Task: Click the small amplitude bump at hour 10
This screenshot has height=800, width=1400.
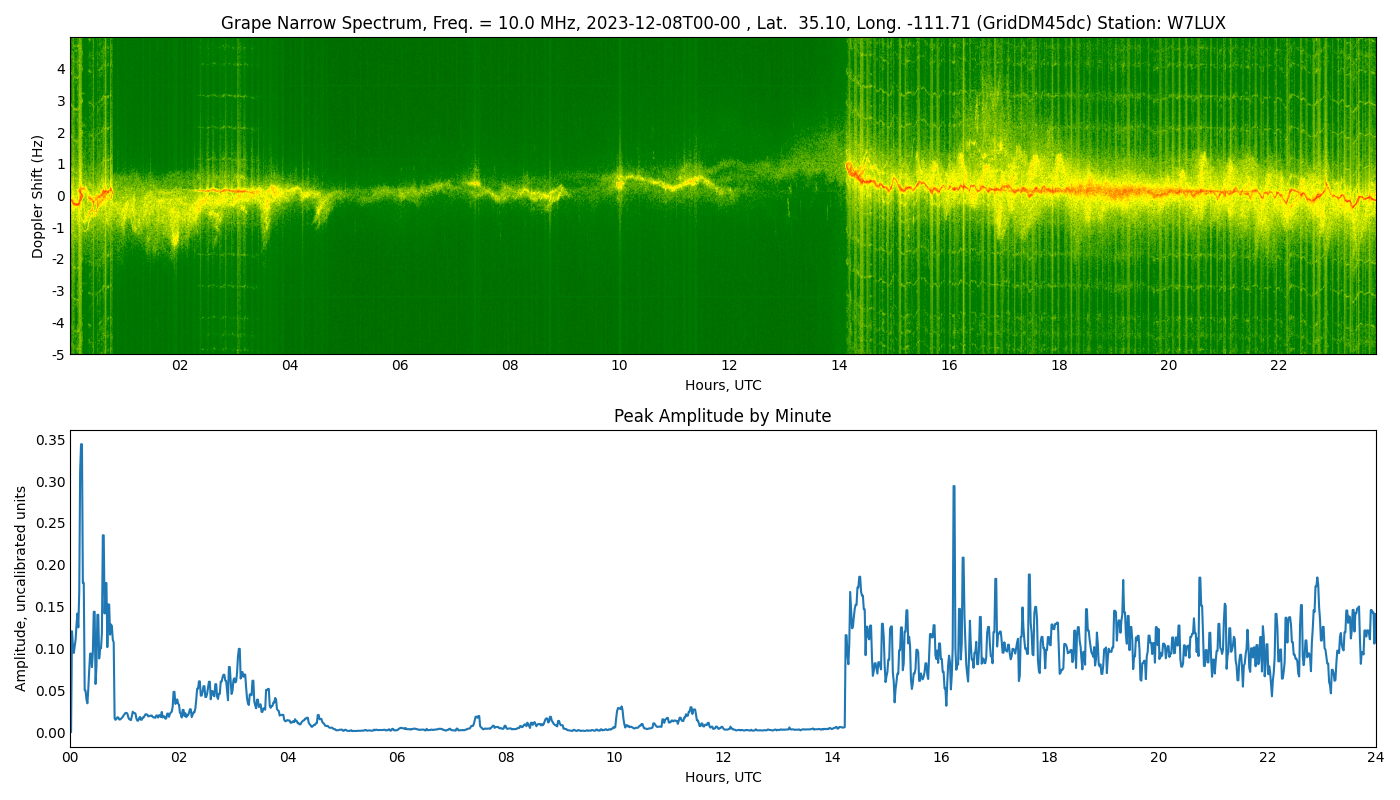Action: point(619,708)
